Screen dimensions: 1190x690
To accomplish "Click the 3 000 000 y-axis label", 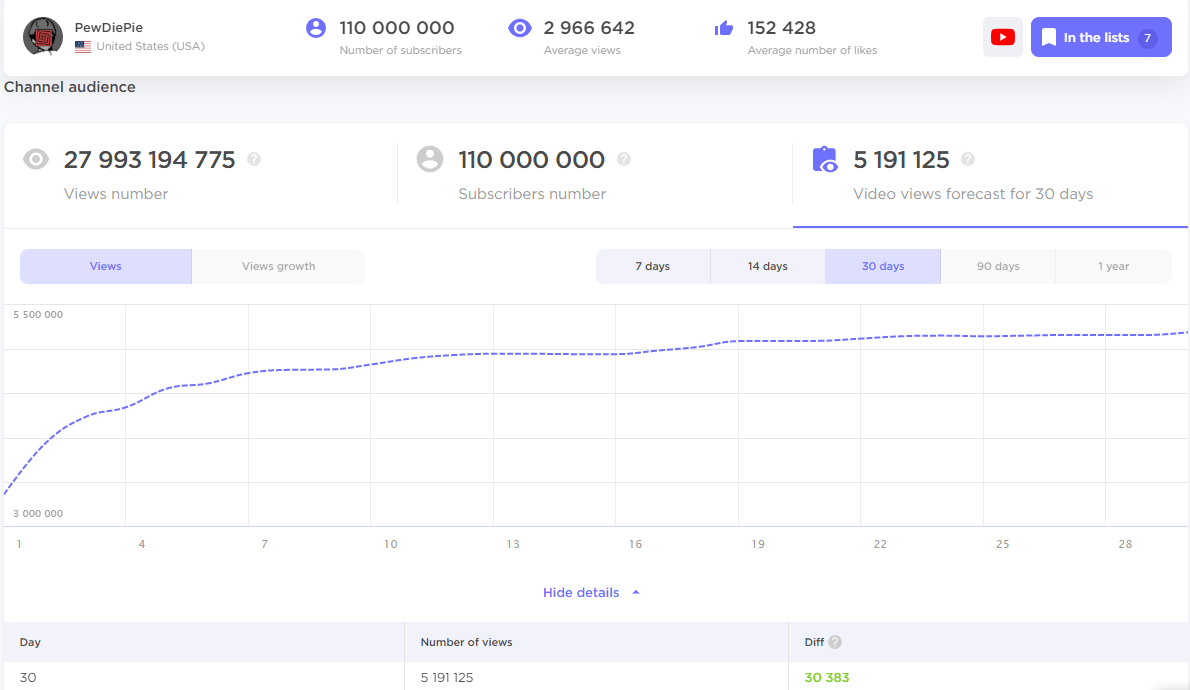I will coord(38,514).
